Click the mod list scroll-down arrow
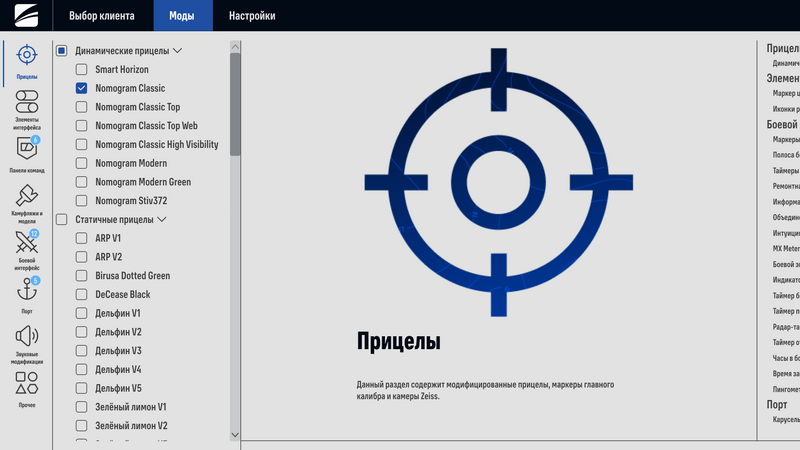The image size is (800, 450). pyautogui.click(x=235, y=434)
